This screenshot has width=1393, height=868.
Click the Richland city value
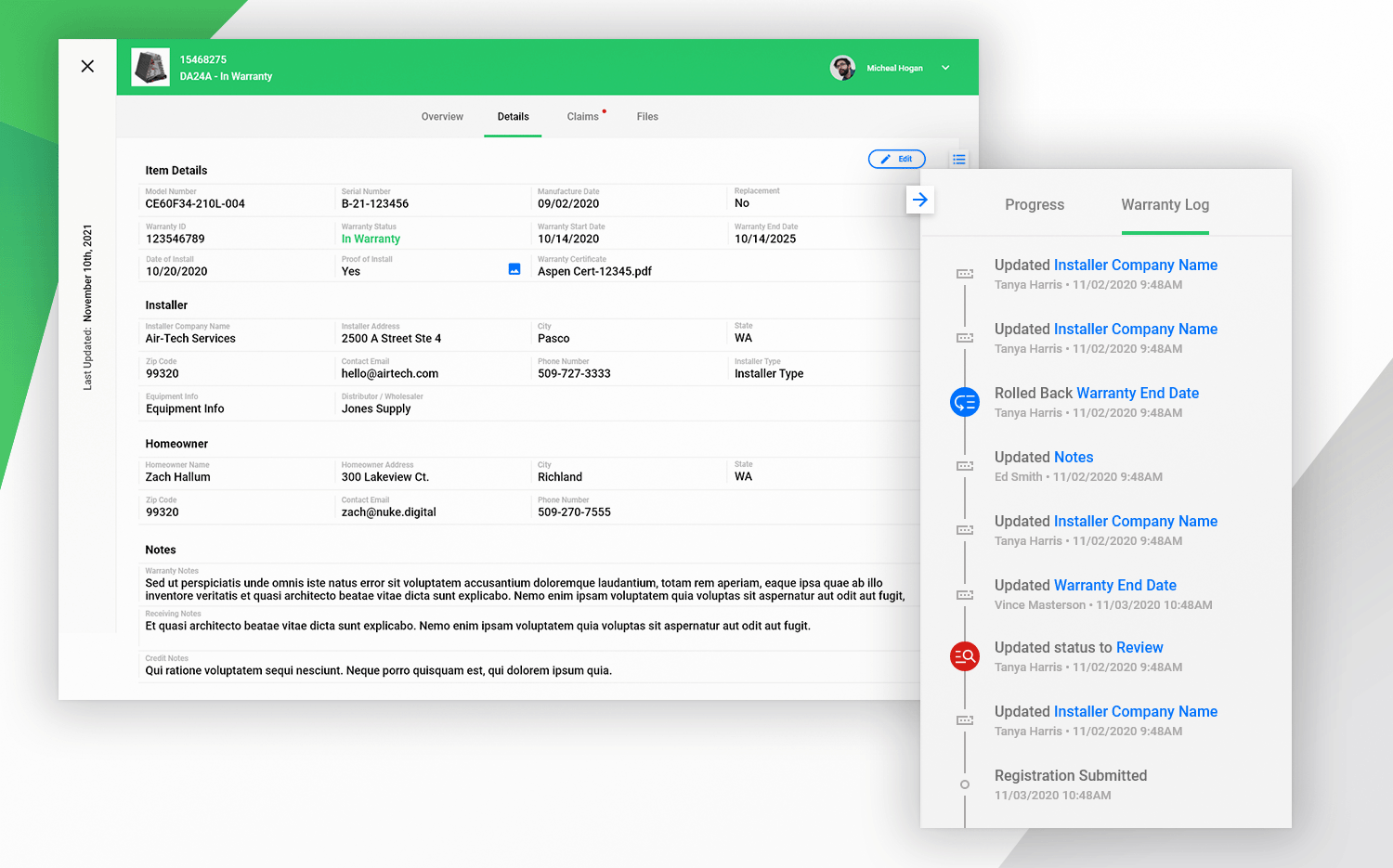(560, 477)
